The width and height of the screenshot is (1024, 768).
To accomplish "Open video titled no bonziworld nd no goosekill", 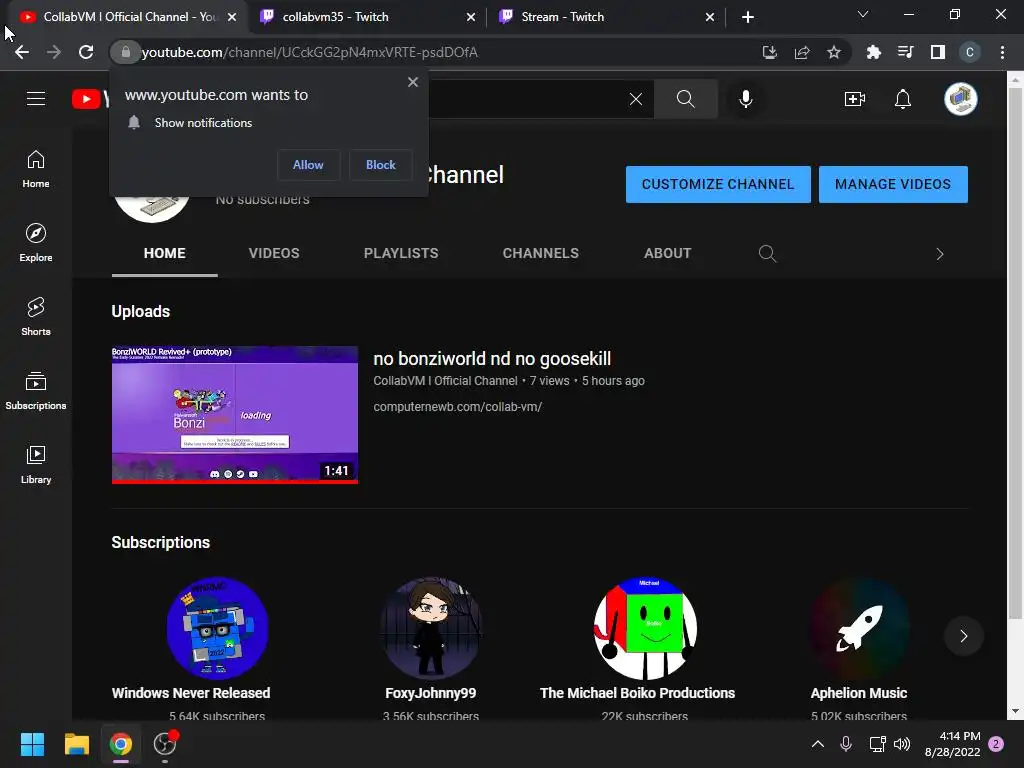I will click(492, 359).
